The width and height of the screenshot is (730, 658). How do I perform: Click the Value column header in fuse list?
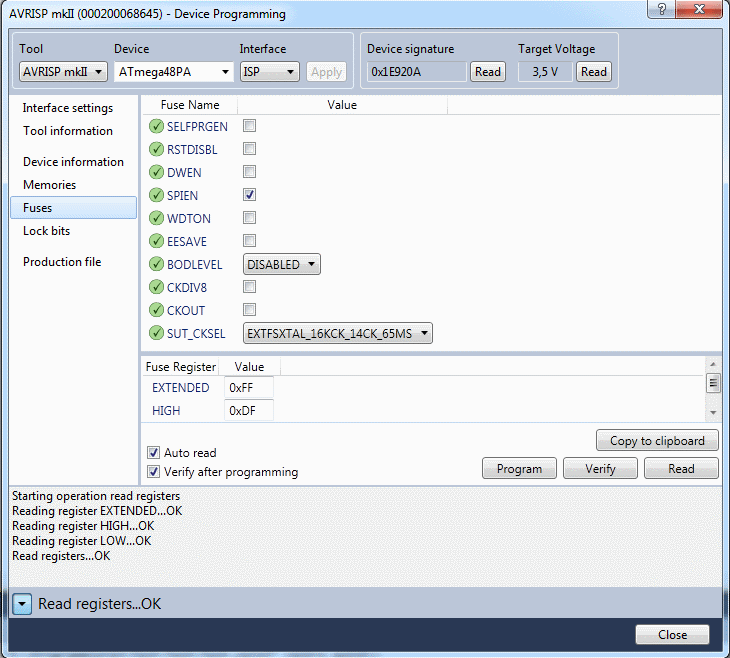(x=342, y=105)
